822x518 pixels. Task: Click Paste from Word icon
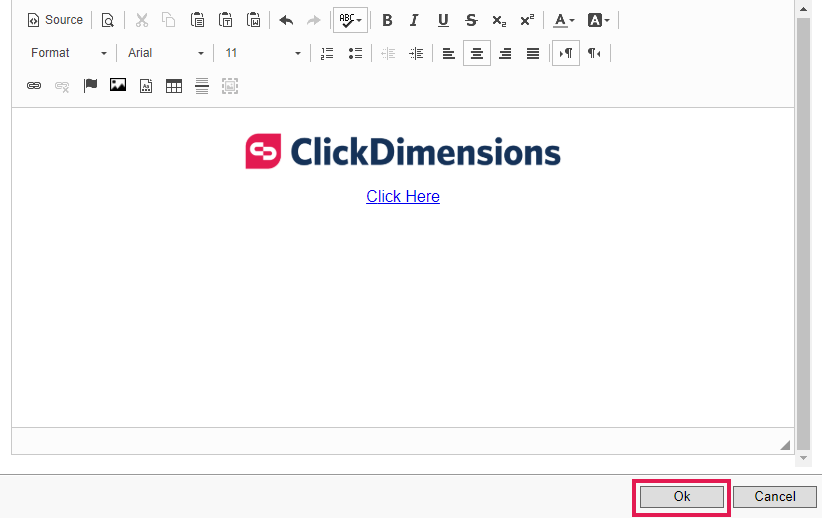tap(254, 20)
